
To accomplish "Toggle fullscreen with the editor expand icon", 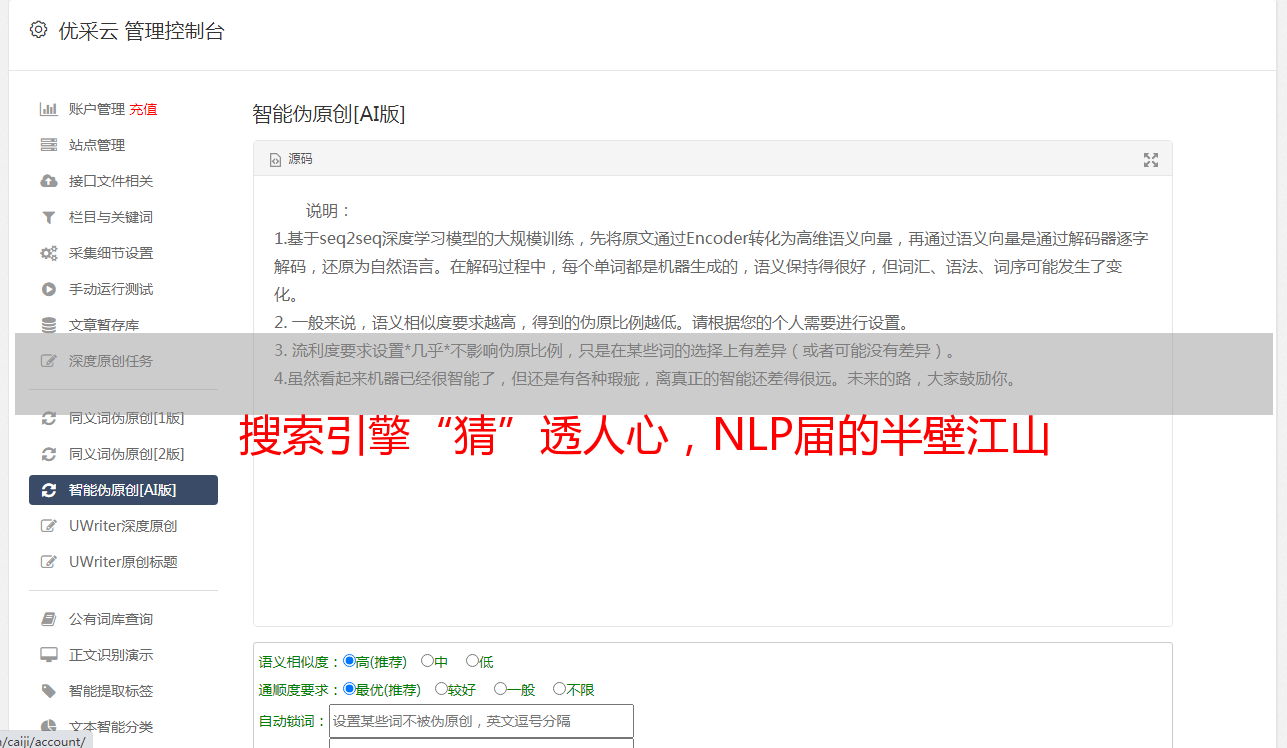I will (1151, 160).
